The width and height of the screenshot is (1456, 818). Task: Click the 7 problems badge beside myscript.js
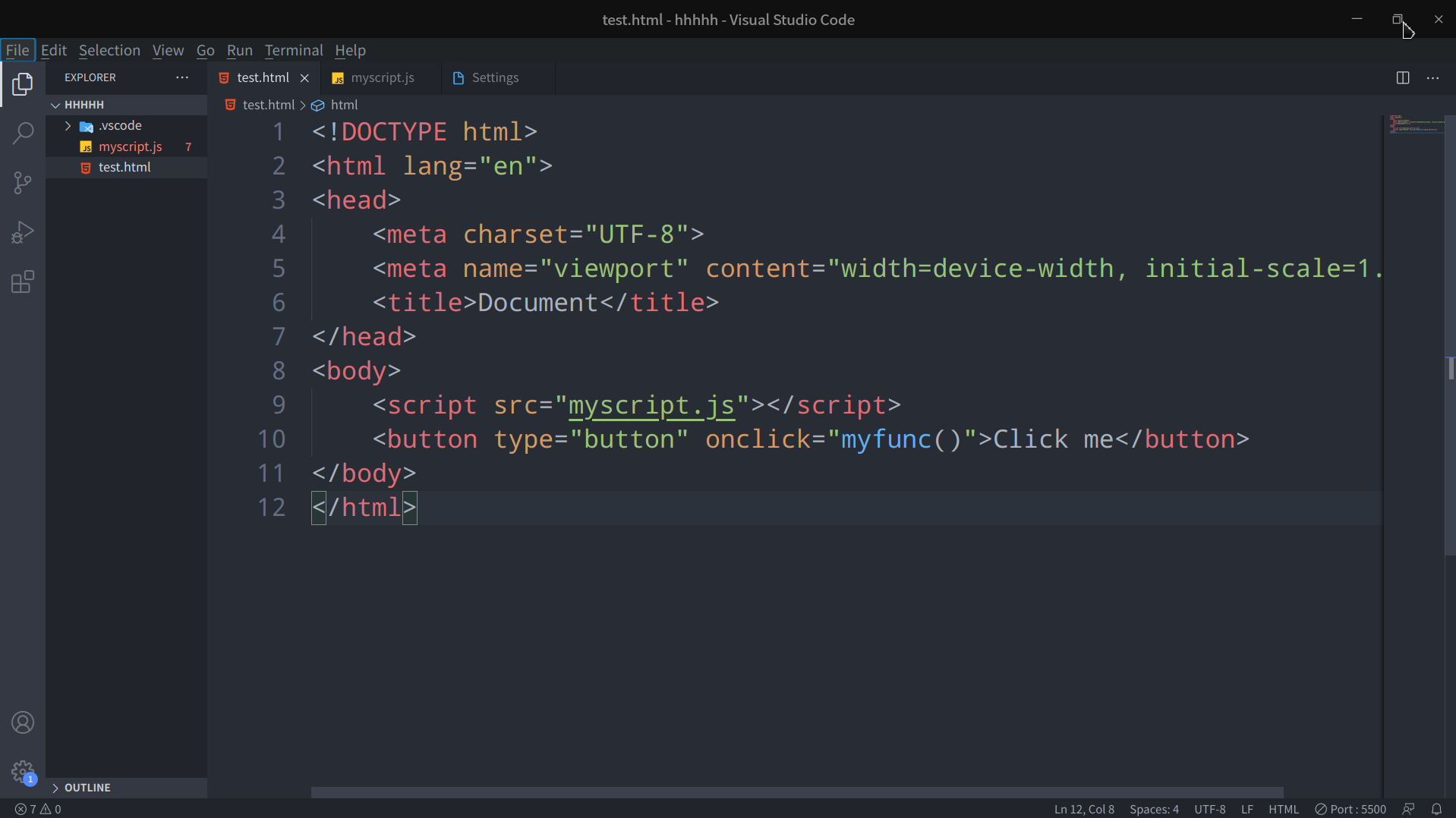click(x=188, y=146)
